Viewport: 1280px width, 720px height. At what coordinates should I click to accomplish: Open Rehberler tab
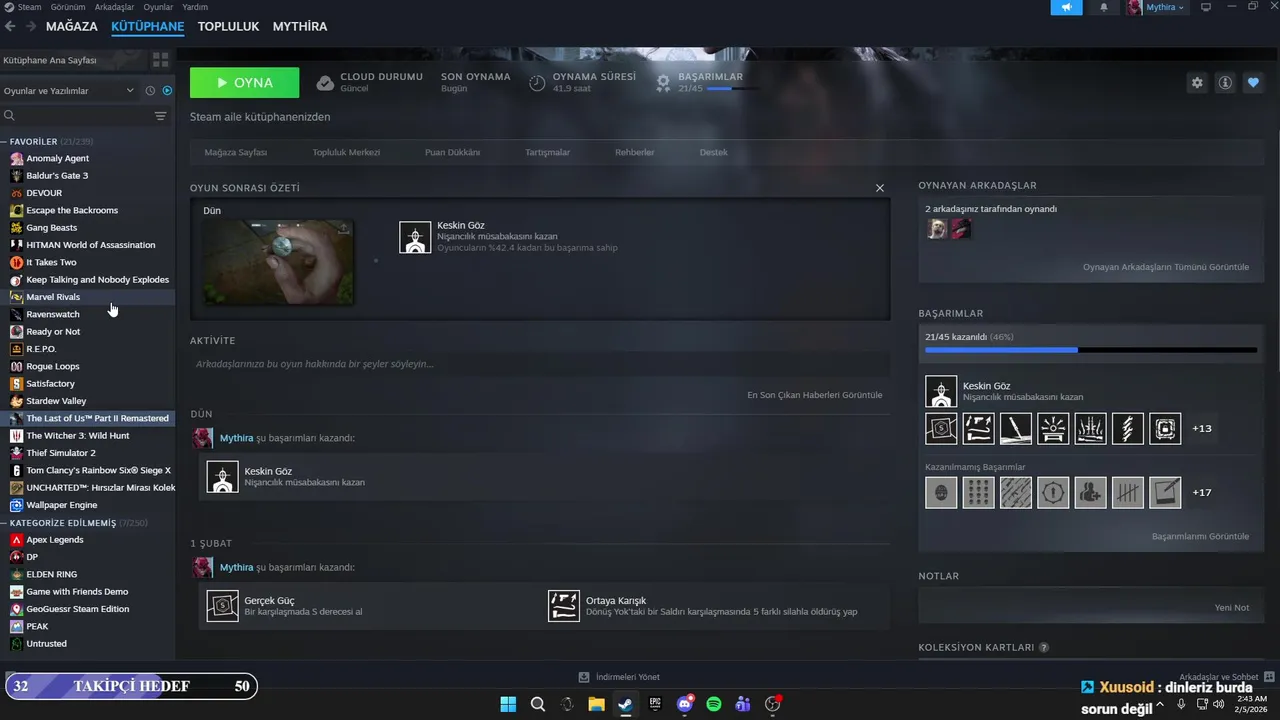(635, 153)
